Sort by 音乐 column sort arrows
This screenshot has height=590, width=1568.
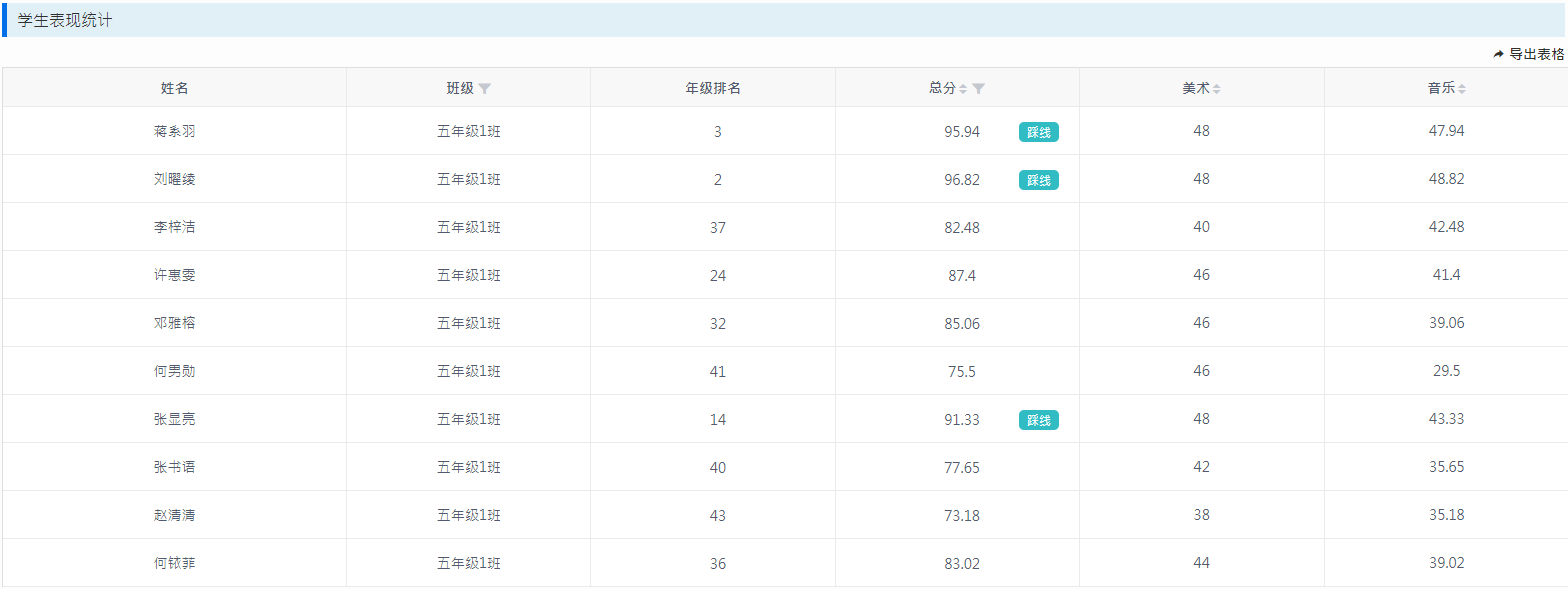coord(1462,89)
